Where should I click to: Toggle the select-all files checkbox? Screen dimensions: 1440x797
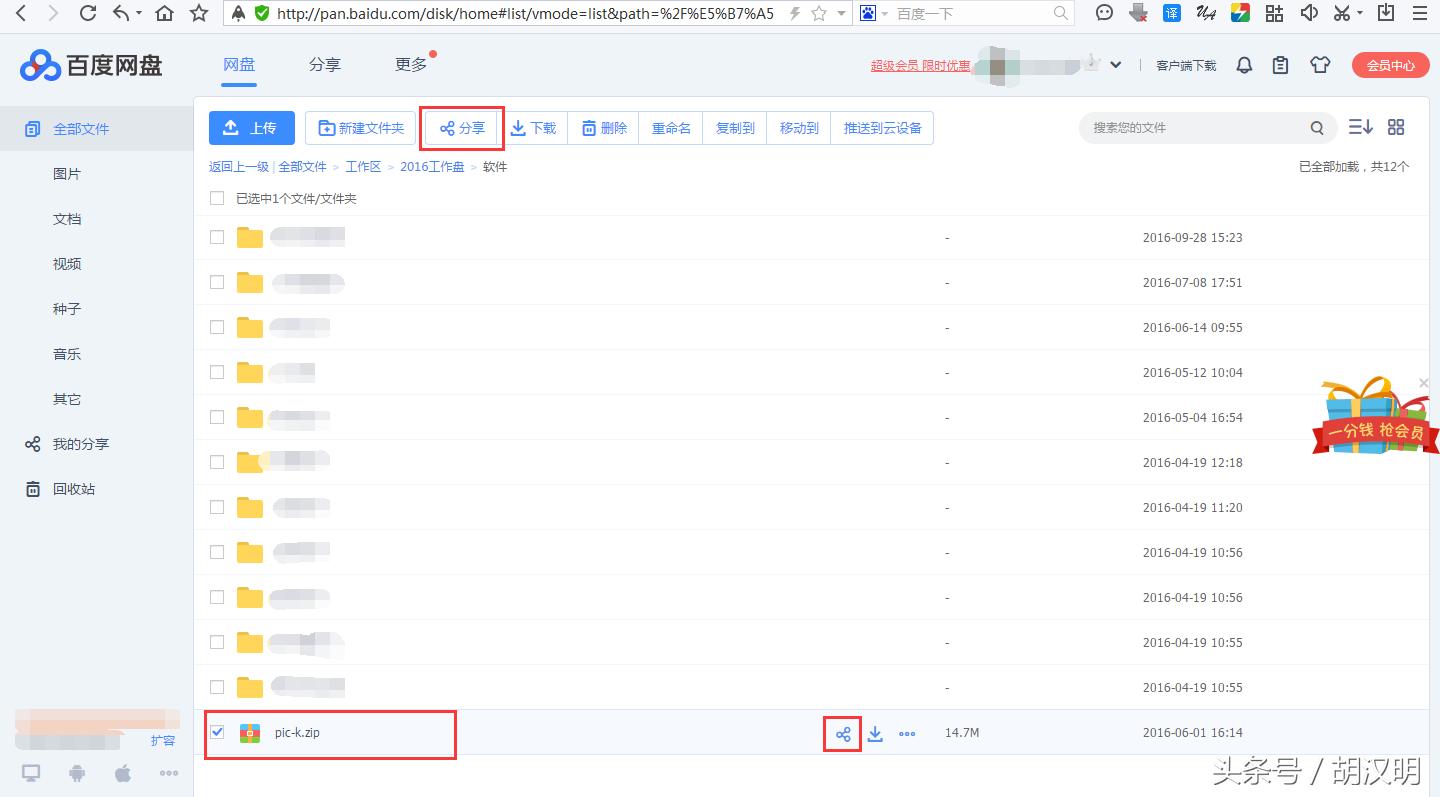pyautogui.click(x=217, y=198)
